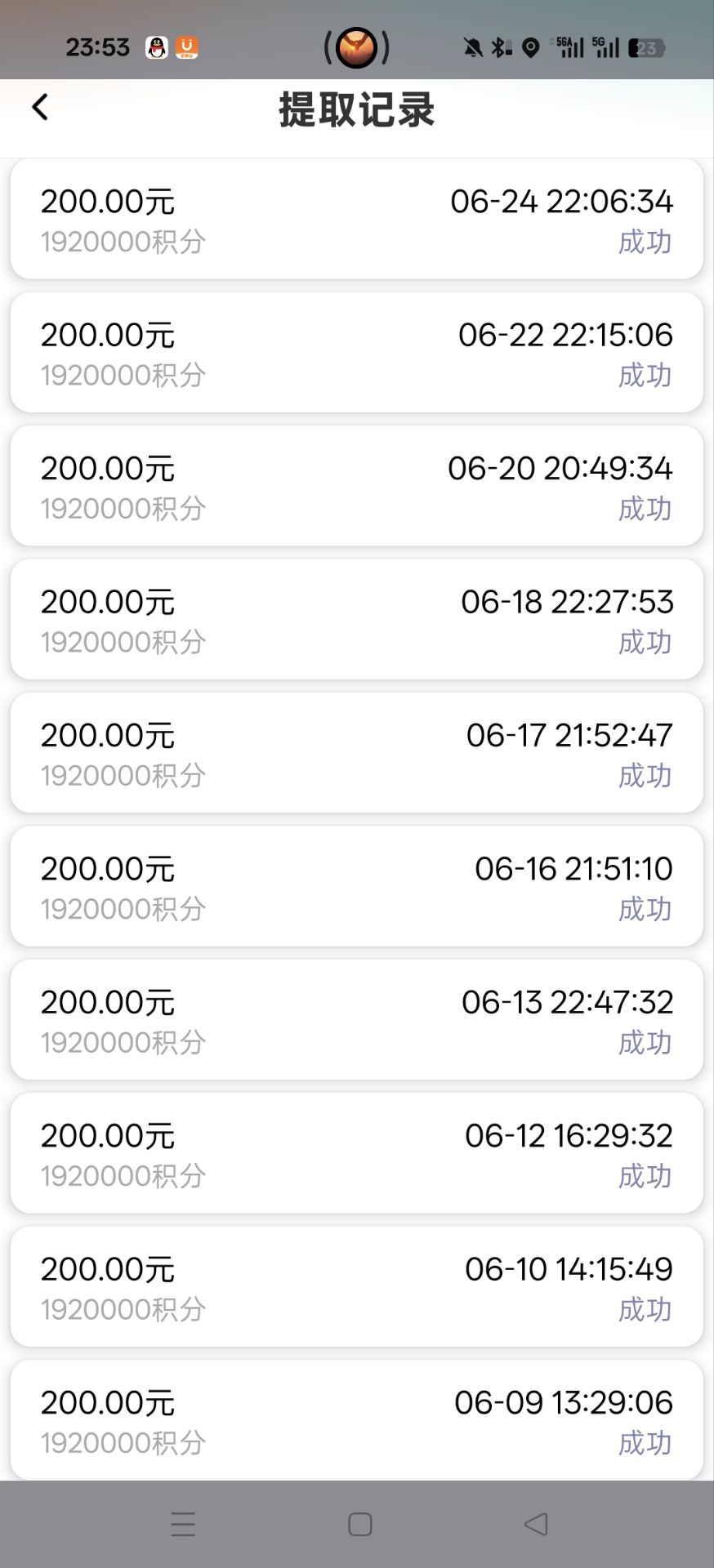Tap the Bluetooth status icon
The height and width of the screenshot is (1568, 714).
coord(501,48)
